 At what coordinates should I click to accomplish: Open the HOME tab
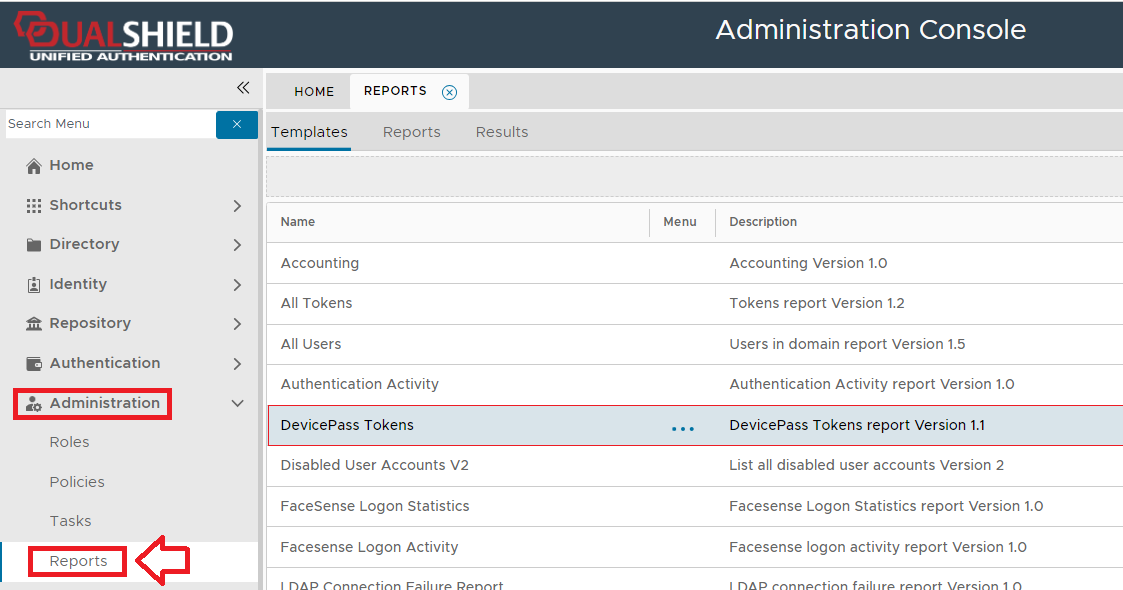(x=314, y=92)
